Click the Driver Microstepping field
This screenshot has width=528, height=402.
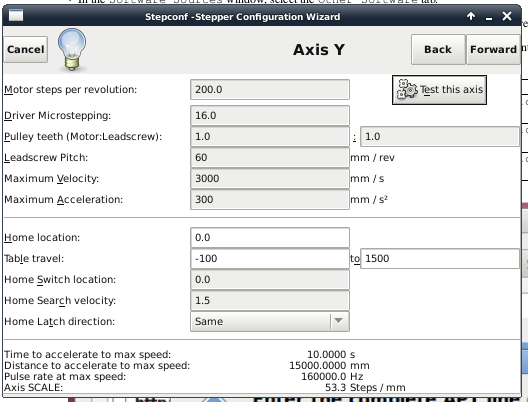click(x=270, y=115)
